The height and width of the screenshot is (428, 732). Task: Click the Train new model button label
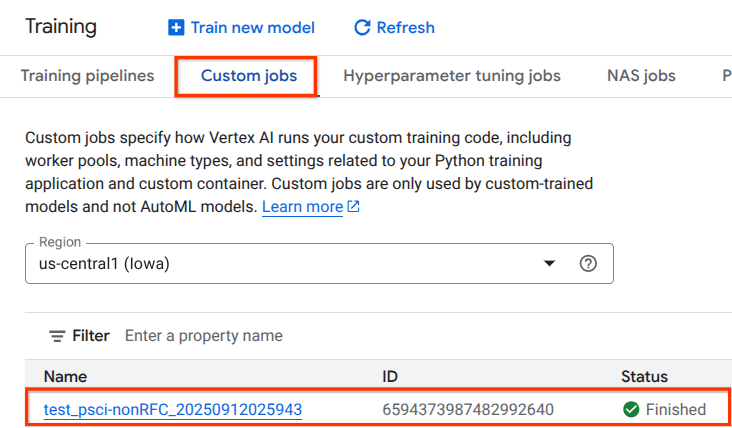coord(252,28)
